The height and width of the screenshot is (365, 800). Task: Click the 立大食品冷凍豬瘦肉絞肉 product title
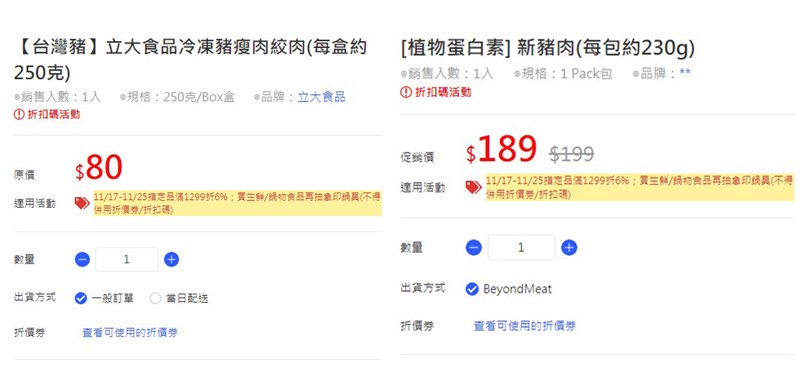click(x=190, y=60)
